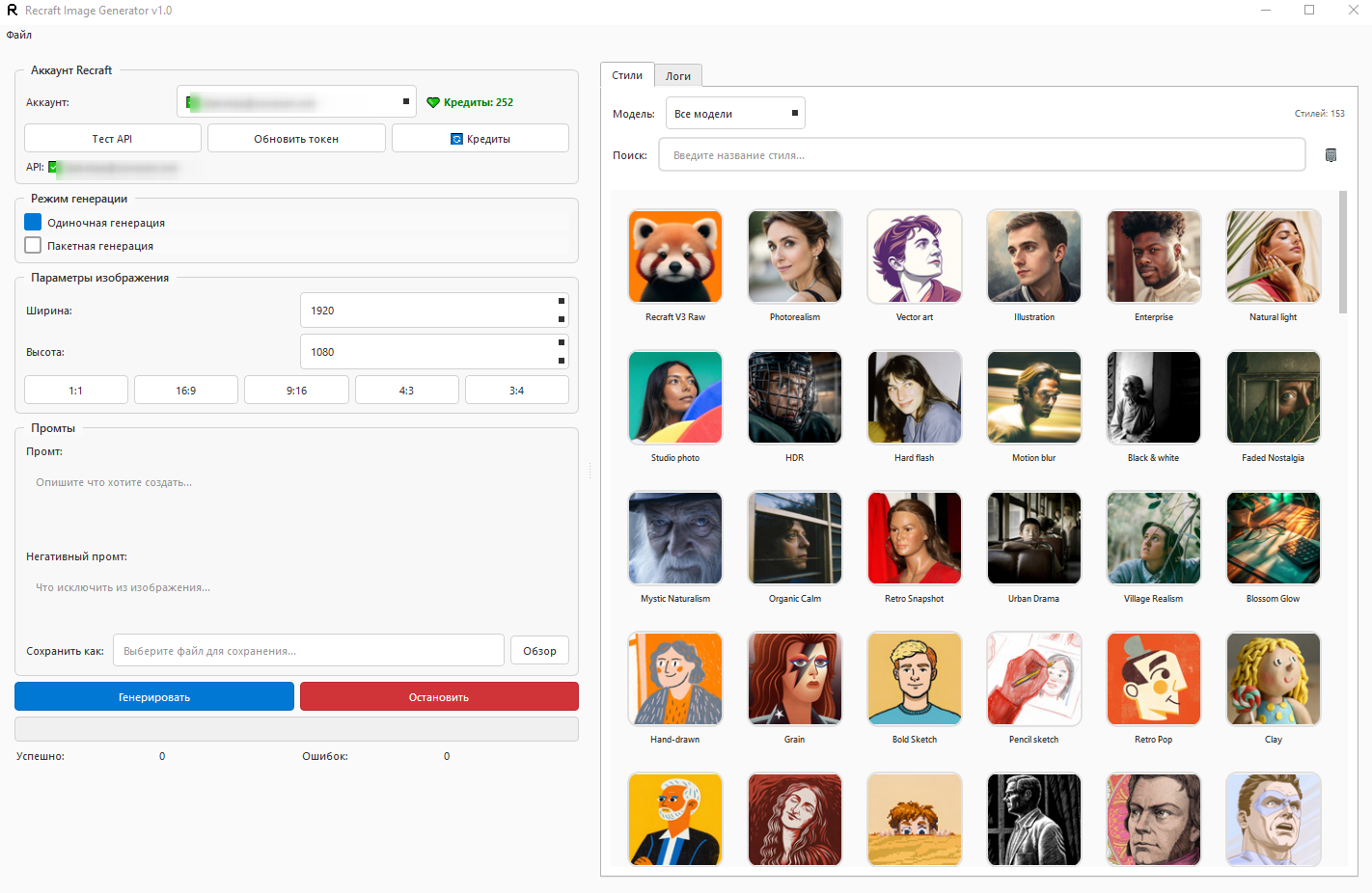1372x893 pixels.
Task: Enable Пакетная генерация mode
Action: point(32,245)
